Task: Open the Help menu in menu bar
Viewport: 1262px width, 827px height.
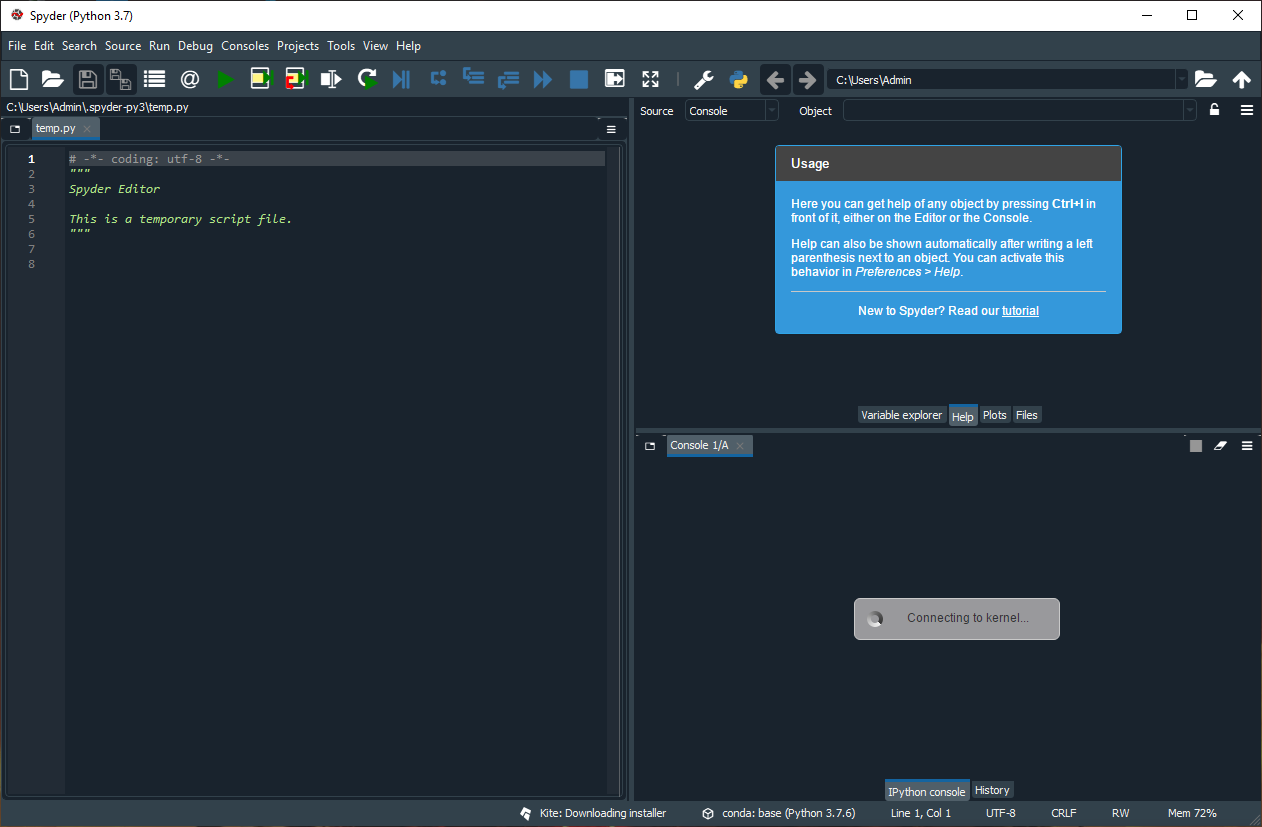Action: (408, 45)
